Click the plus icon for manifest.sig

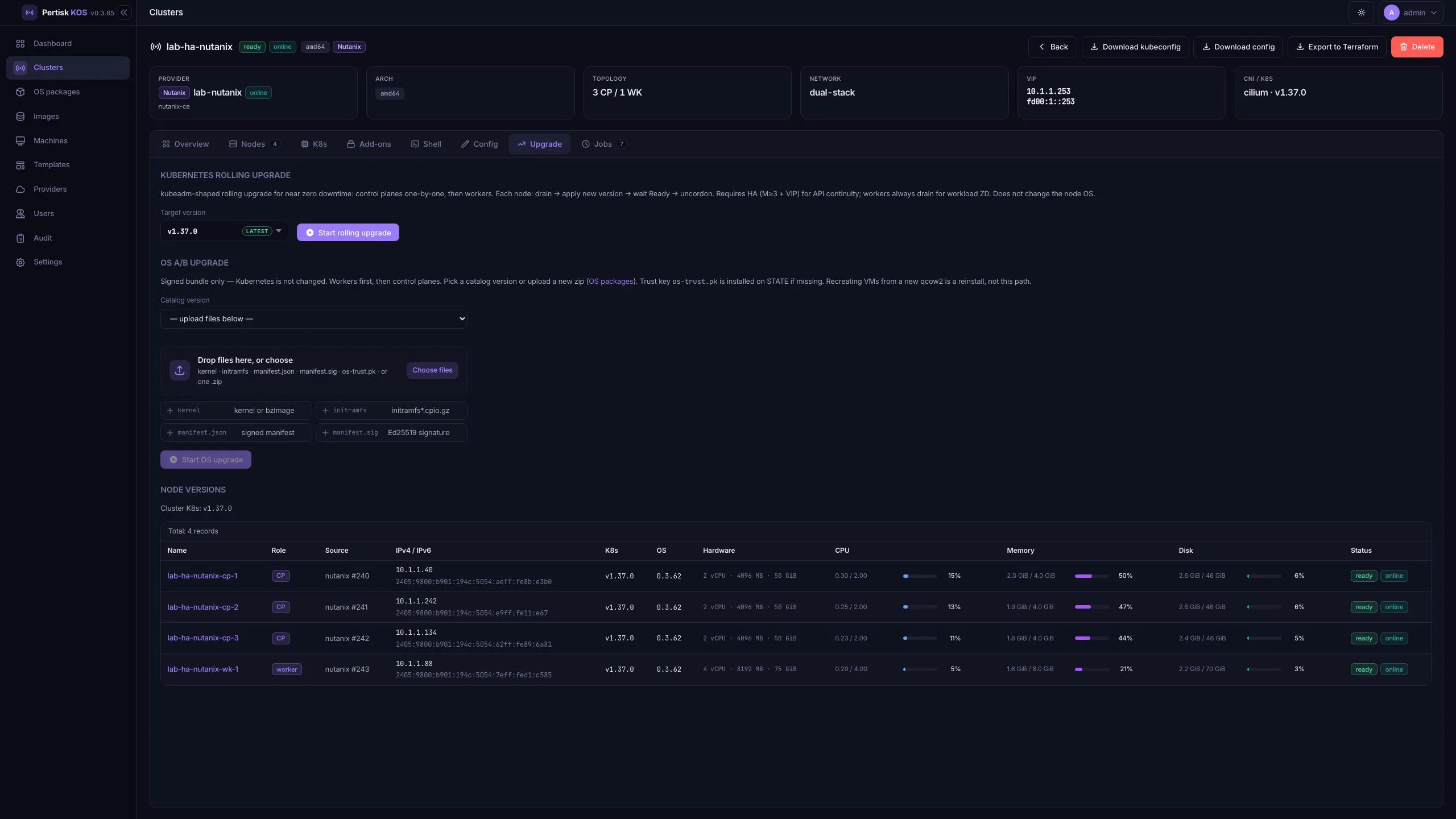(325, 433)
